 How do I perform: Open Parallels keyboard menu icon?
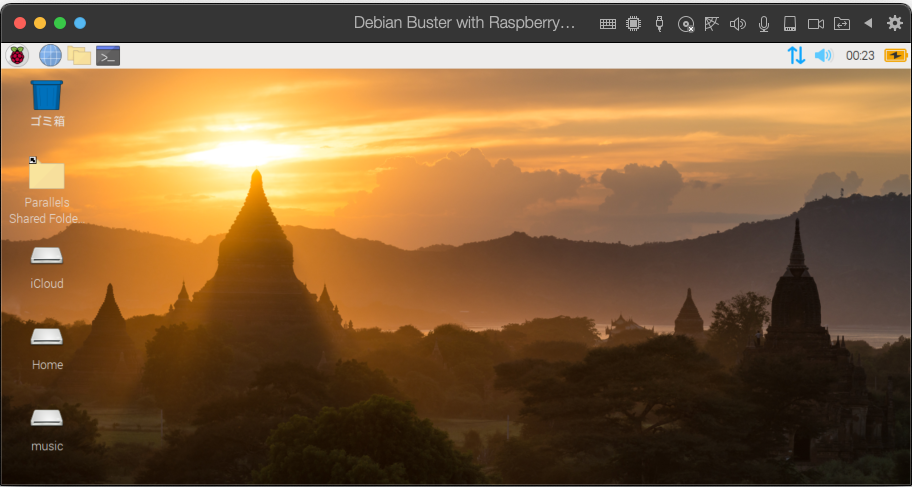608,24
